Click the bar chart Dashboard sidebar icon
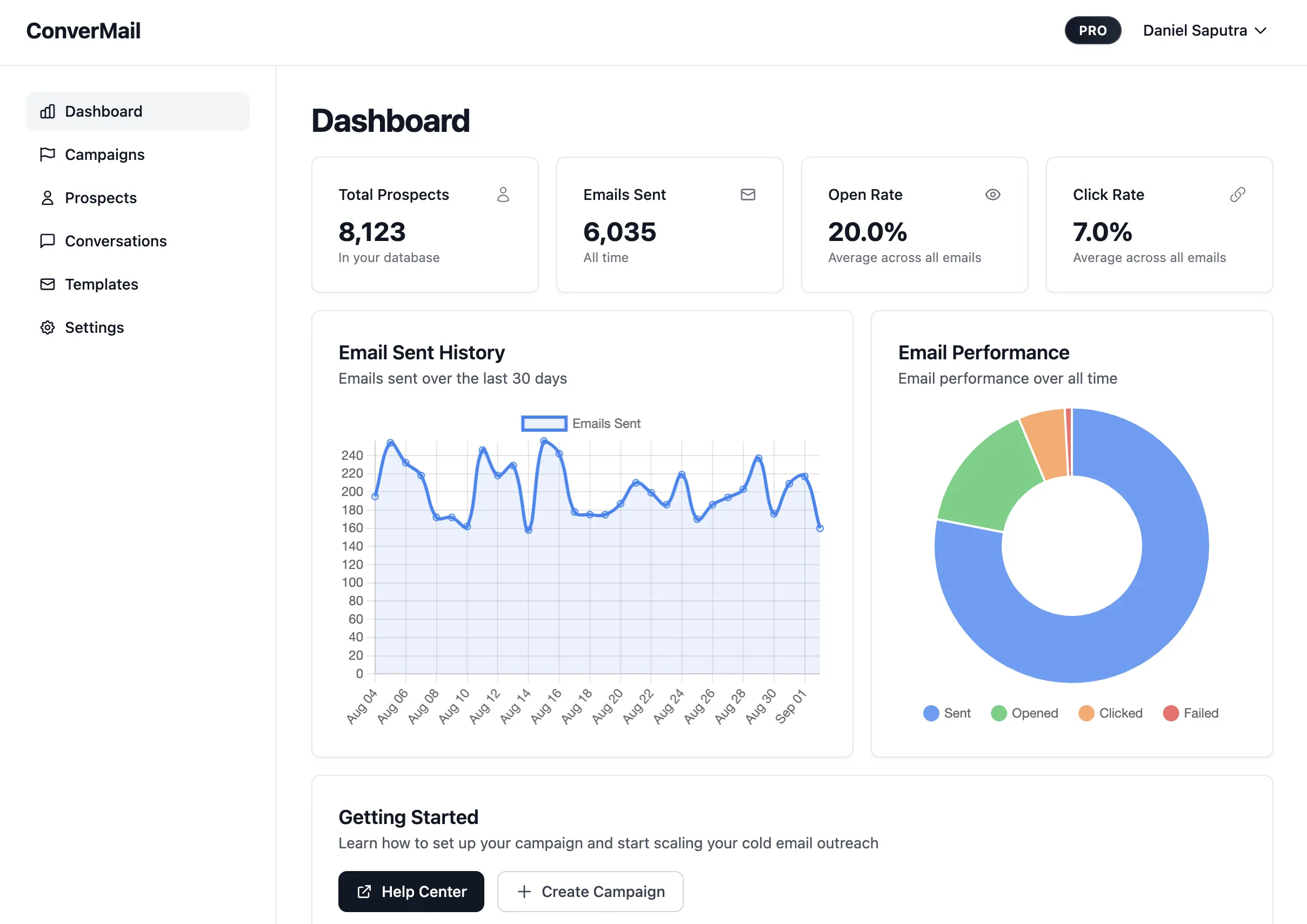 48,111
